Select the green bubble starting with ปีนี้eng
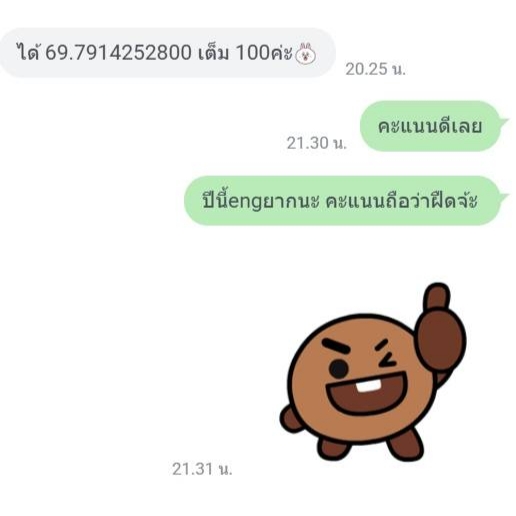 click(x=346, y=201)
